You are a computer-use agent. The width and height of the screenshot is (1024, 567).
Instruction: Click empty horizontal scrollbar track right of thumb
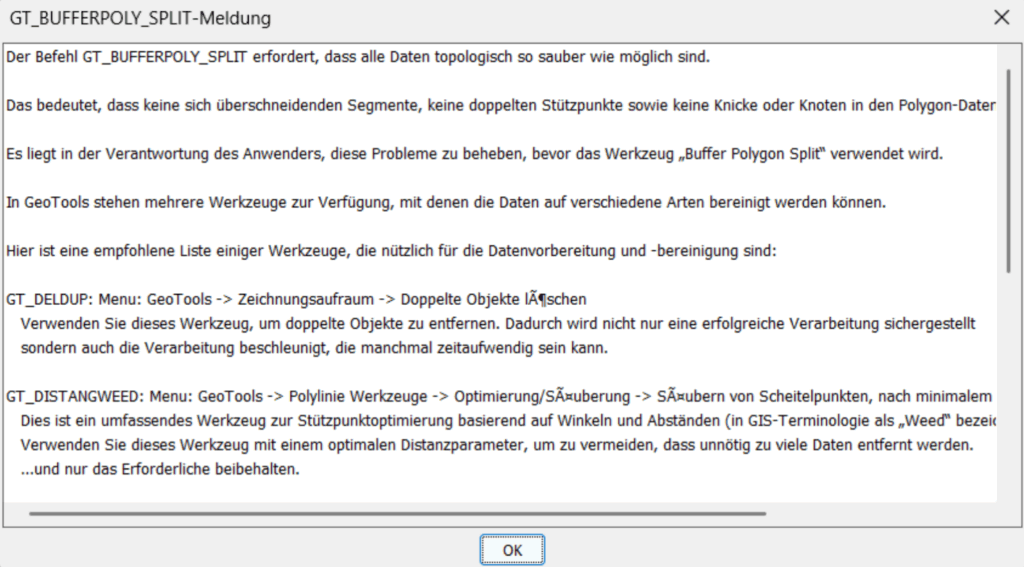(x=880, y=514)
